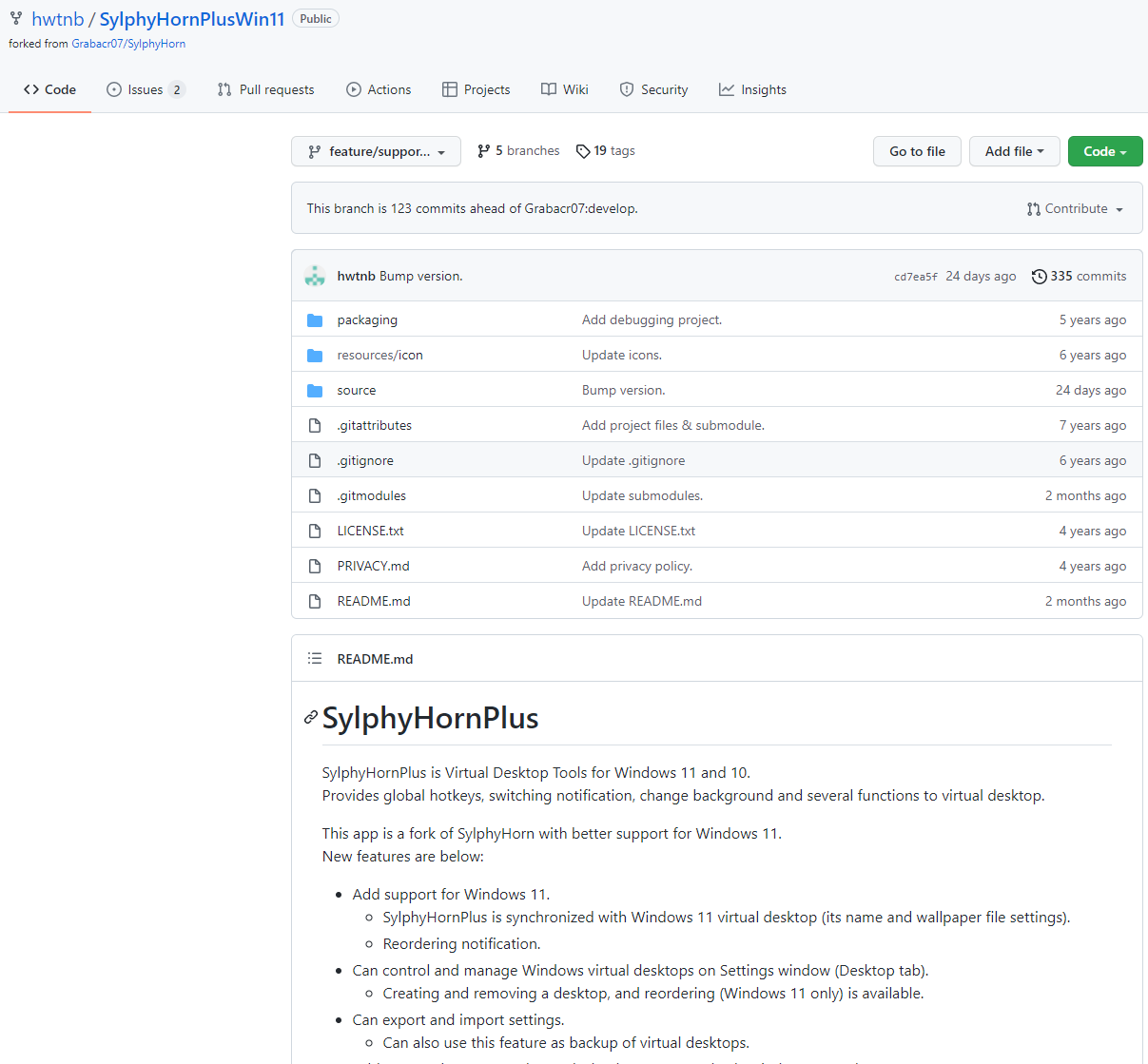Click the README.md header label above the readme
Viewport: 1148px width, 1064px height.
(375, 659)
